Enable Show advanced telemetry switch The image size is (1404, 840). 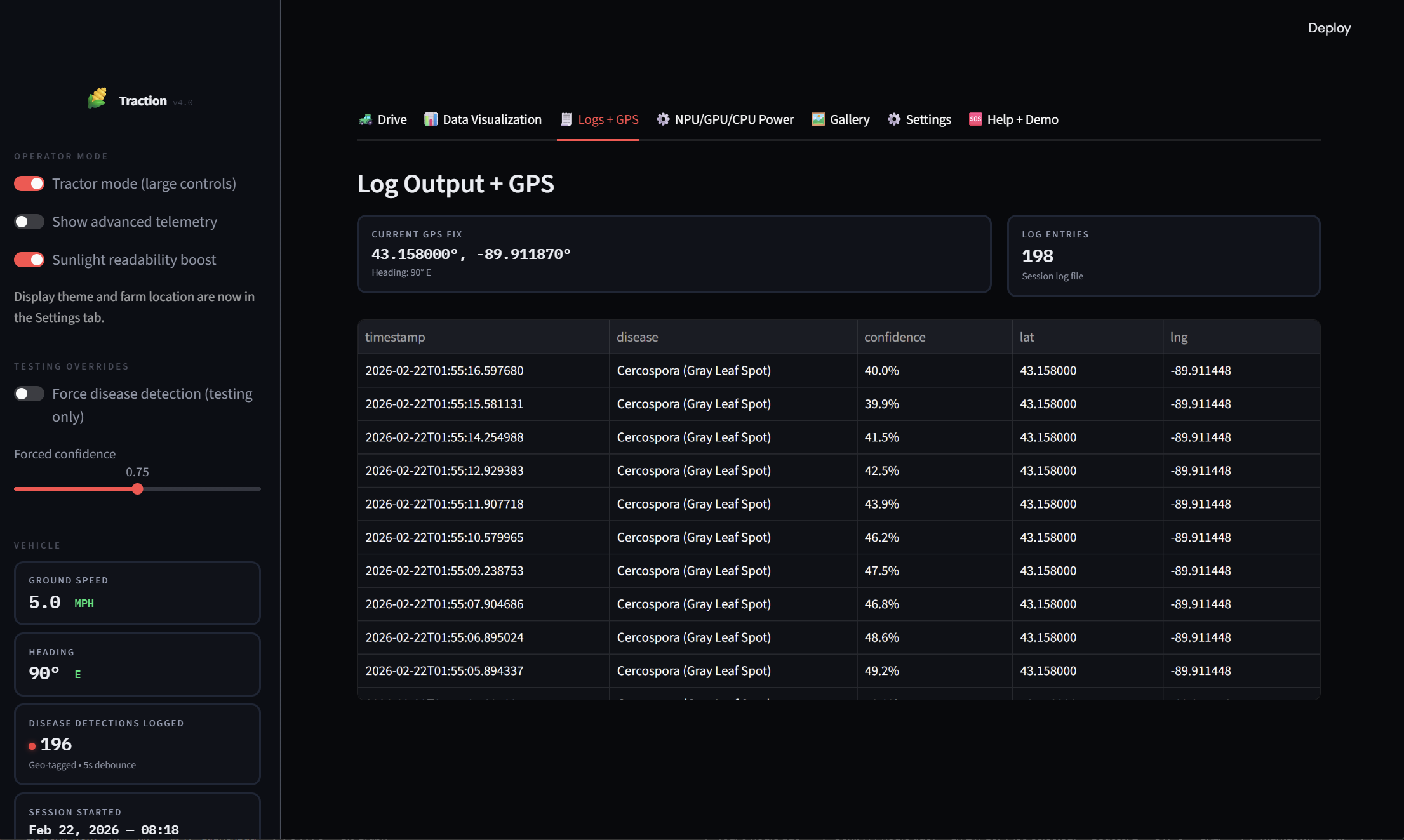pyautogui.click(x=29, y=222)
